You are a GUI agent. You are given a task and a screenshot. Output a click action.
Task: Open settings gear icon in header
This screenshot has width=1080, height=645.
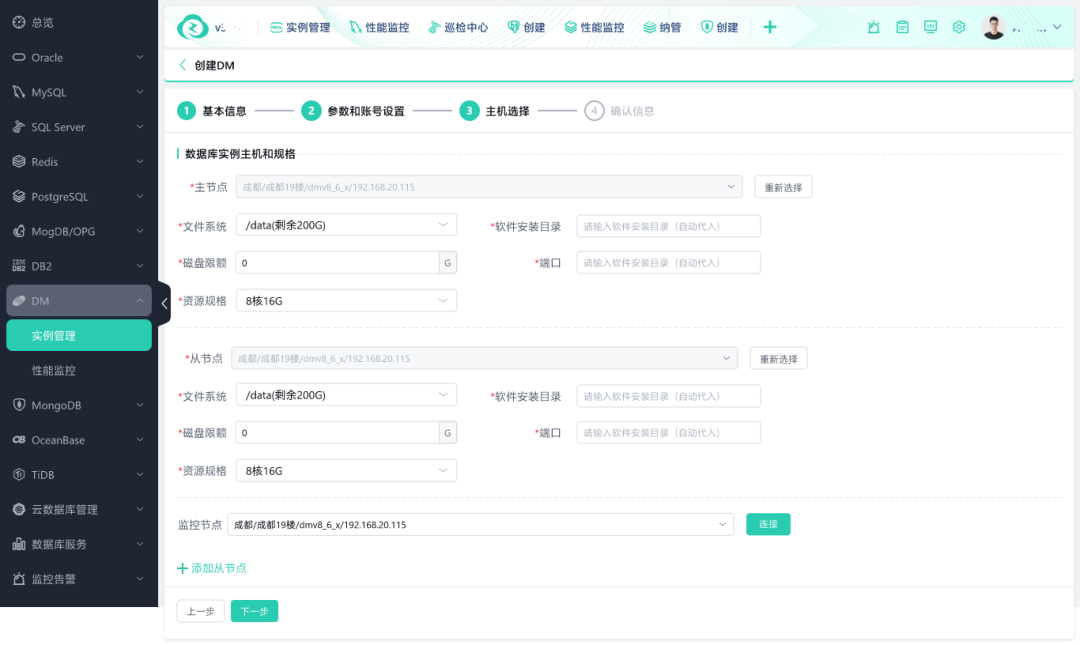(959, 27)
